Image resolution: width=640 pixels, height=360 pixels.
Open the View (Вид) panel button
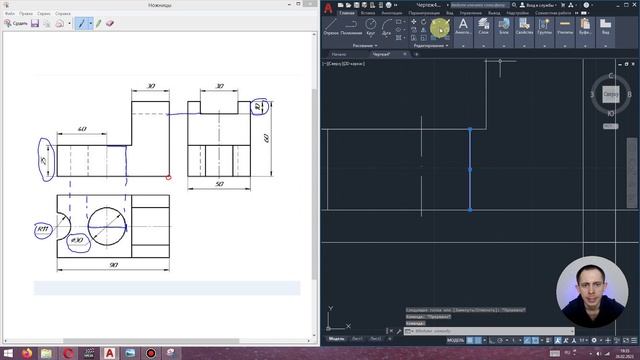tap(605, 31)
